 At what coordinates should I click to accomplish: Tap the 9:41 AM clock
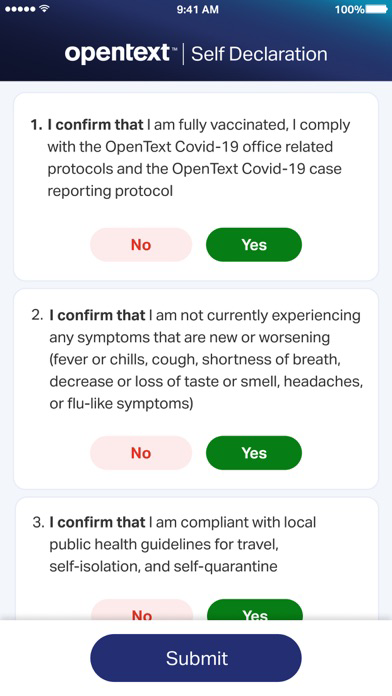pyautogui.click(x=198, y=9)
